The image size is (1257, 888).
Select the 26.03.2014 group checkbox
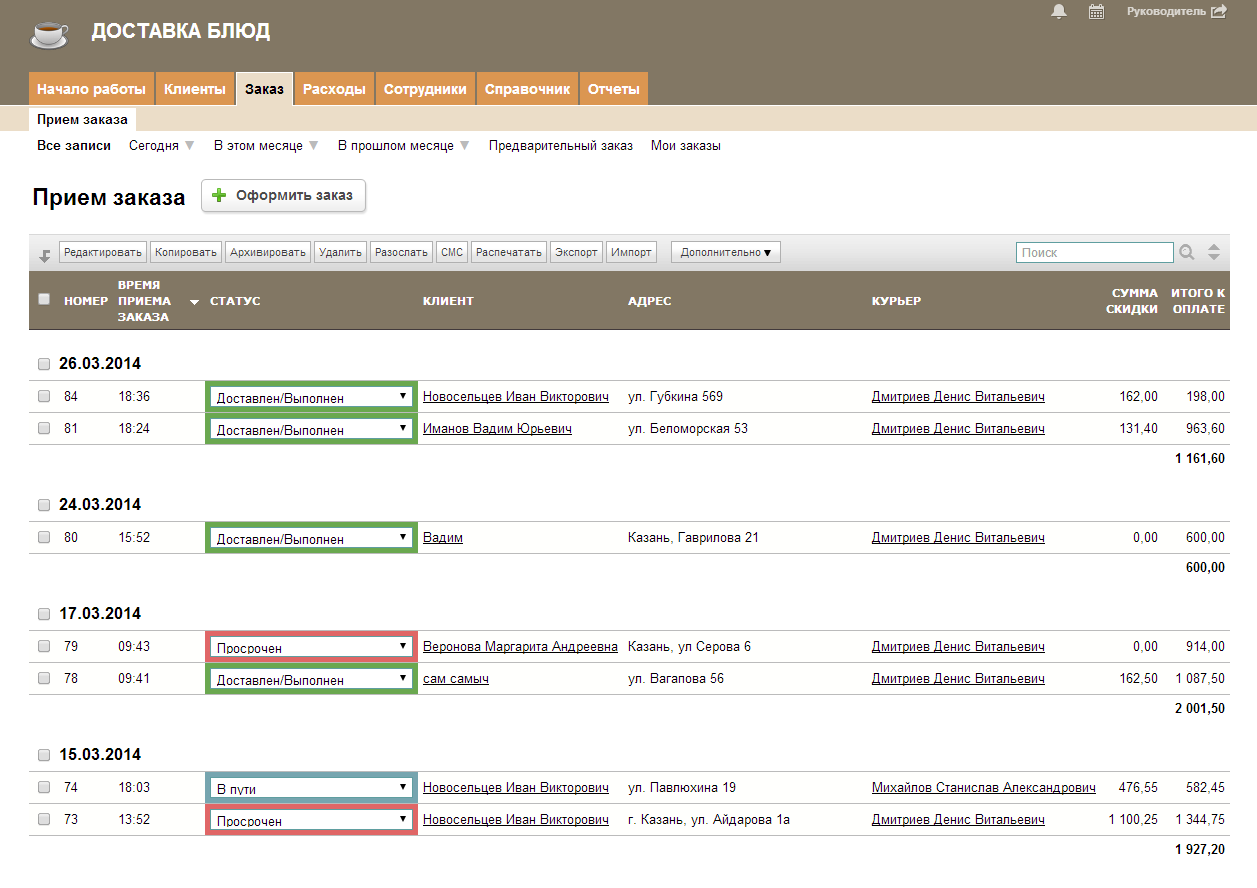pos(44,364)
